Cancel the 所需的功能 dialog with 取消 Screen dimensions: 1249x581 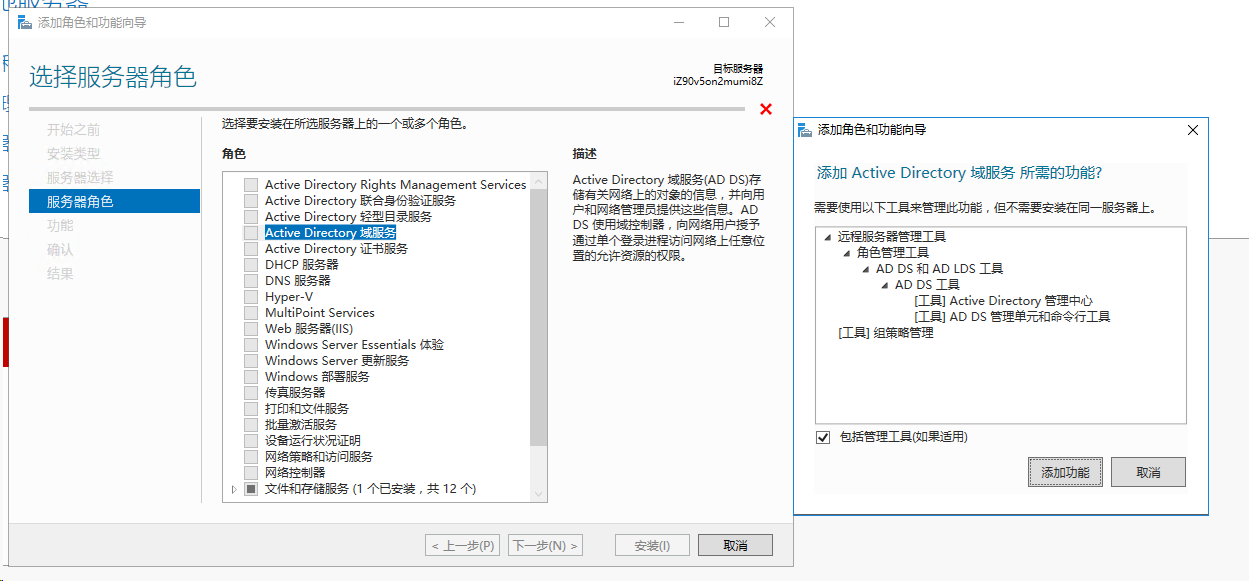coord(1148,472)
